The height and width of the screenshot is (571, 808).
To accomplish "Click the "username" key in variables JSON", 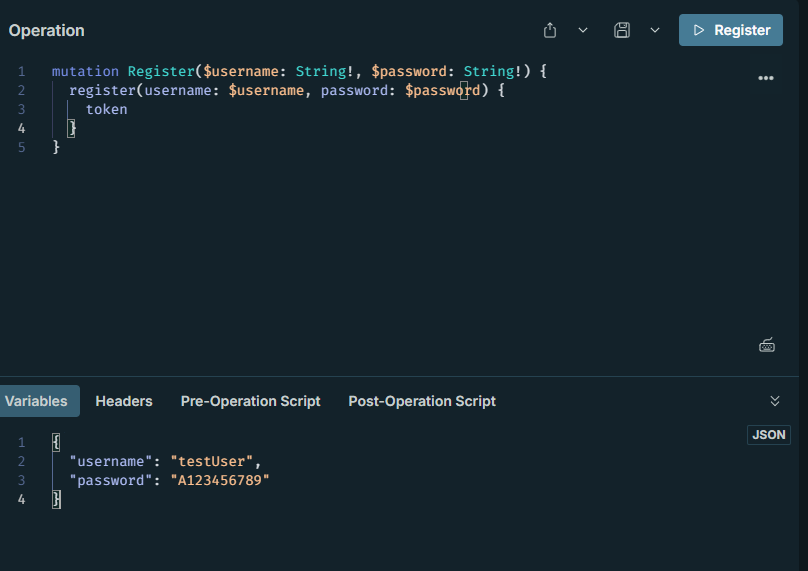I will pyautogui.click(x=111, y=461).
